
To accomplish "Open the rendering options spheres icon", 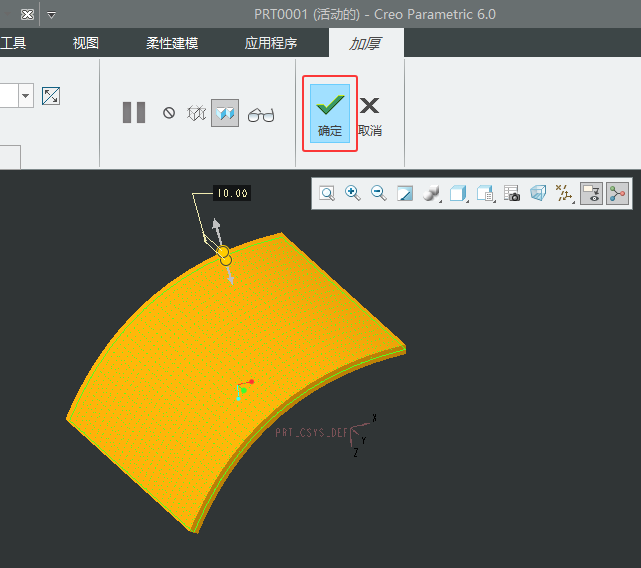I will pyautogui.click(x=431, y=193).
